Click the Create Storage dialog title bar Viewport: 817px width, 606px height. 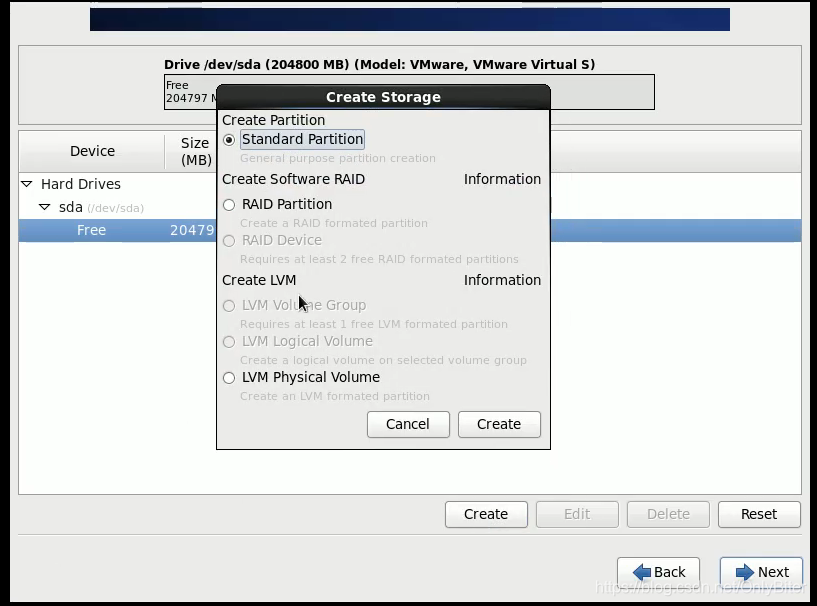(x=383, y=97)
